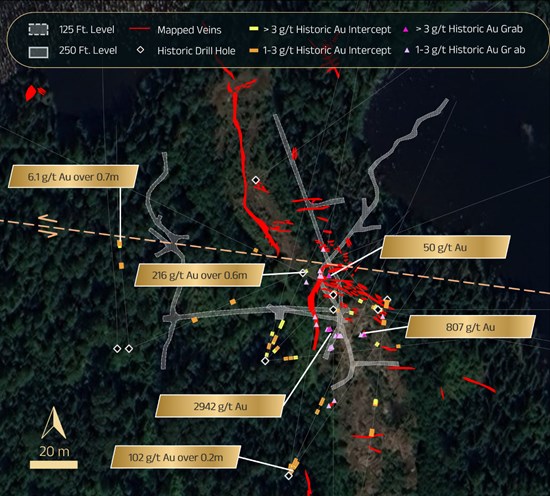Click the orange 1-3 g/t Au Intercept legend swatch

[x=254, y=51]
